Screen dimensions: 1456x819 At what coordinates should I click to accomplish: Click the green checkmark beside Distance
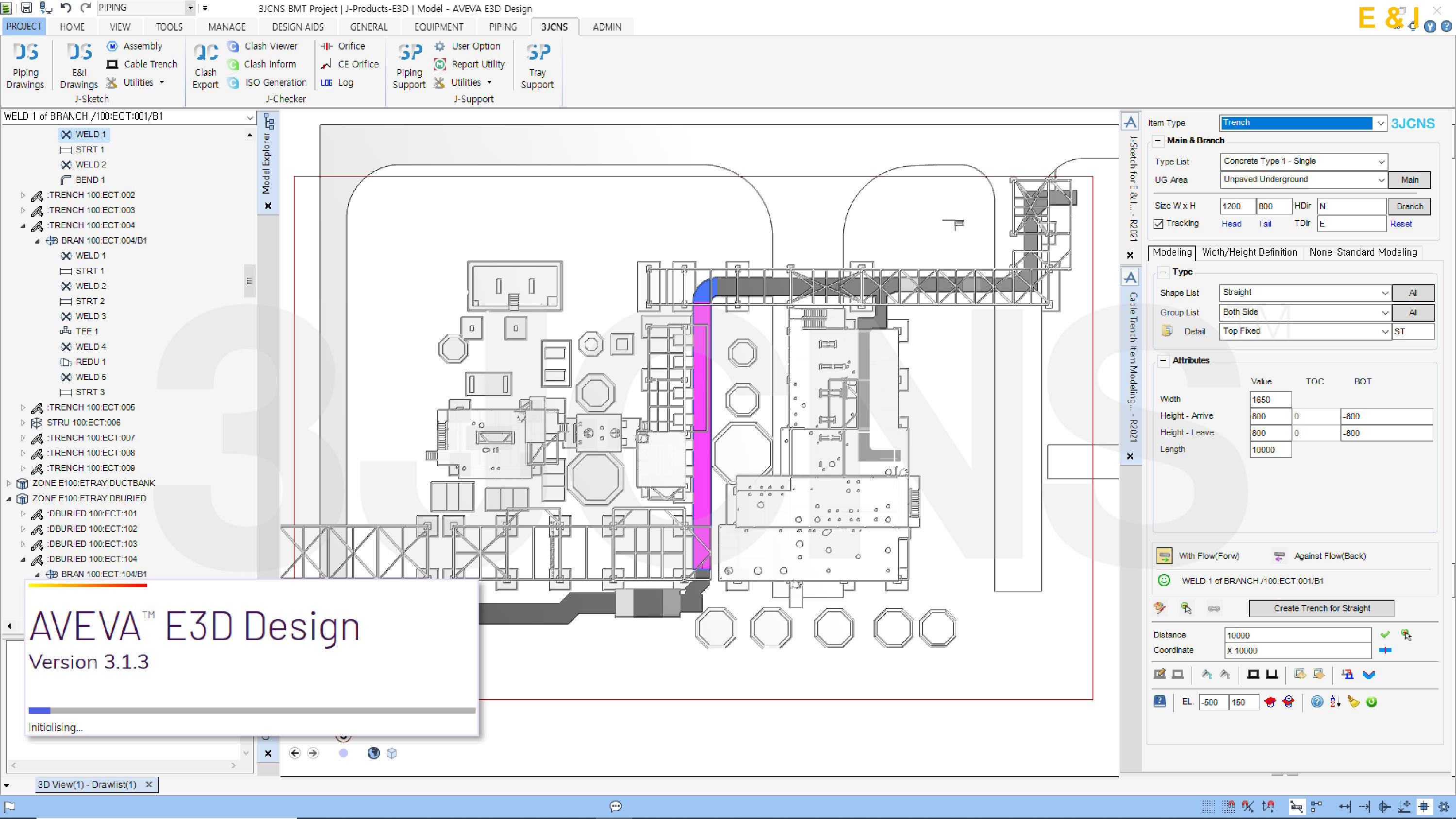[1384, 634]
